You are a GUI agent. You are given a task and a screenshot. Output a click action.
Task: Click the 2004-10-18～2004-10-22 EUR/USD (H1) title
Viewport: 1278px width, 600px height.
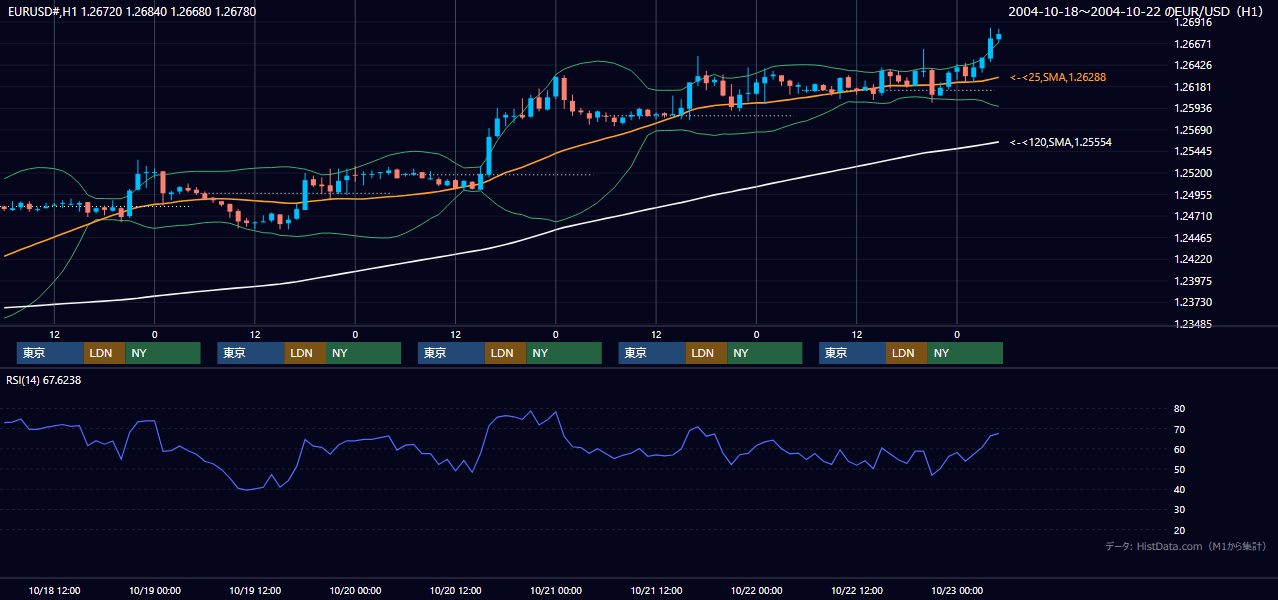pos(1137,11)
